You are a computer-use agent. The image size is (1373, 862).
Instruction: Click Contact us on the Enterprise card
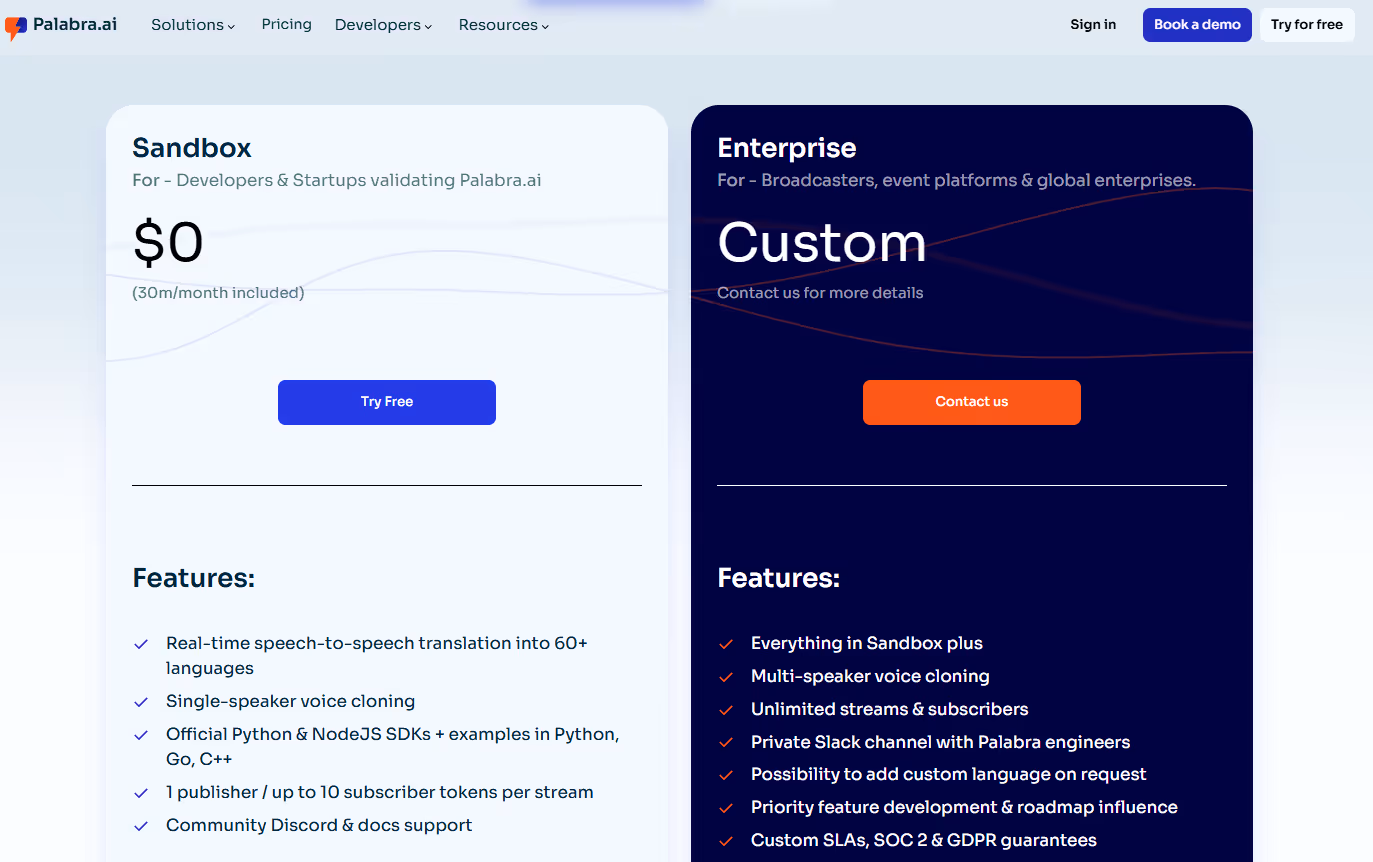tap(971, 401)
